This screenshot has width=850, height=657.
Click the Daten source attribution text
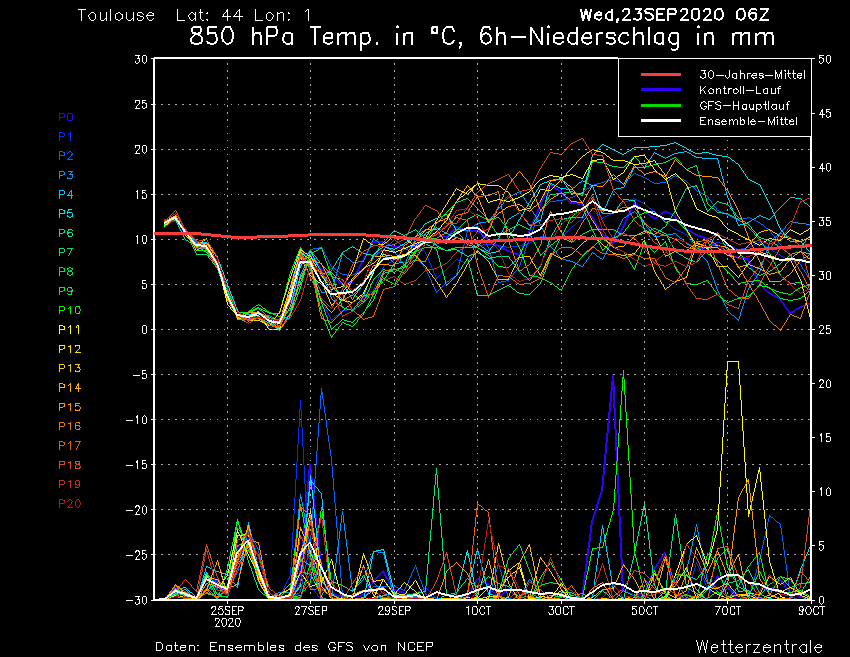click(x=294, y=647)
